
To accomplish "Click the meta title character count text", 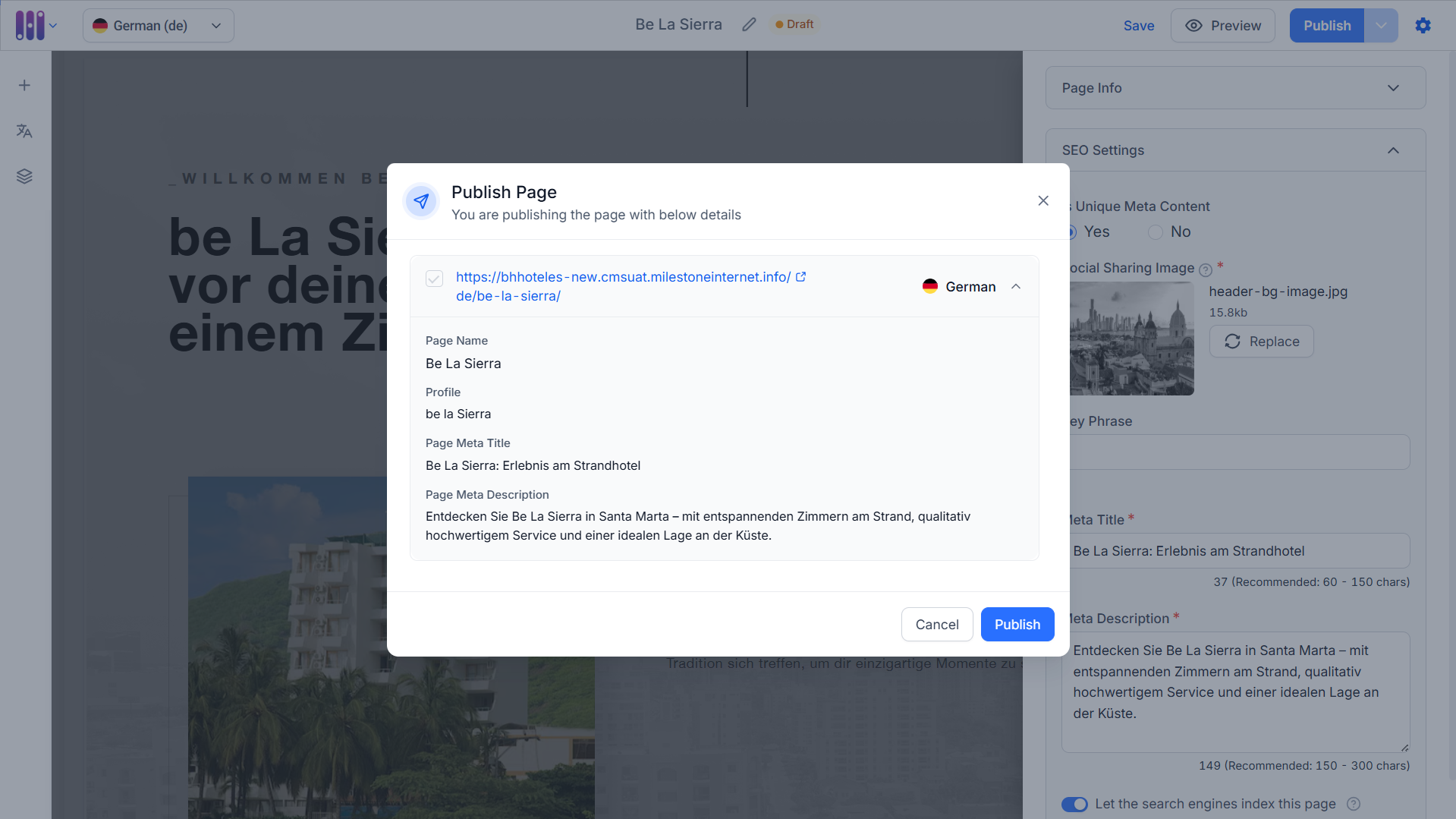I will pos(1311,582).
